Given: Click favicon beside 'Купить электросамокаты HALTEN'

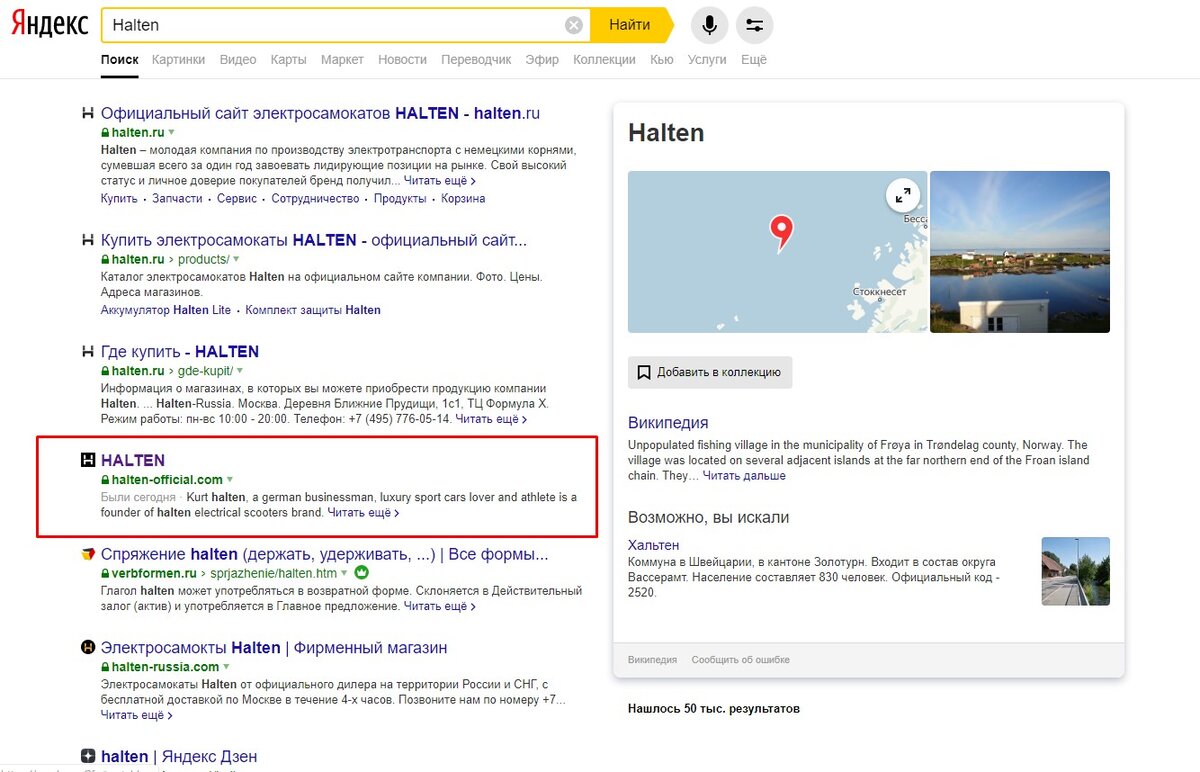Looking at the screenshot, I should 88,240.
